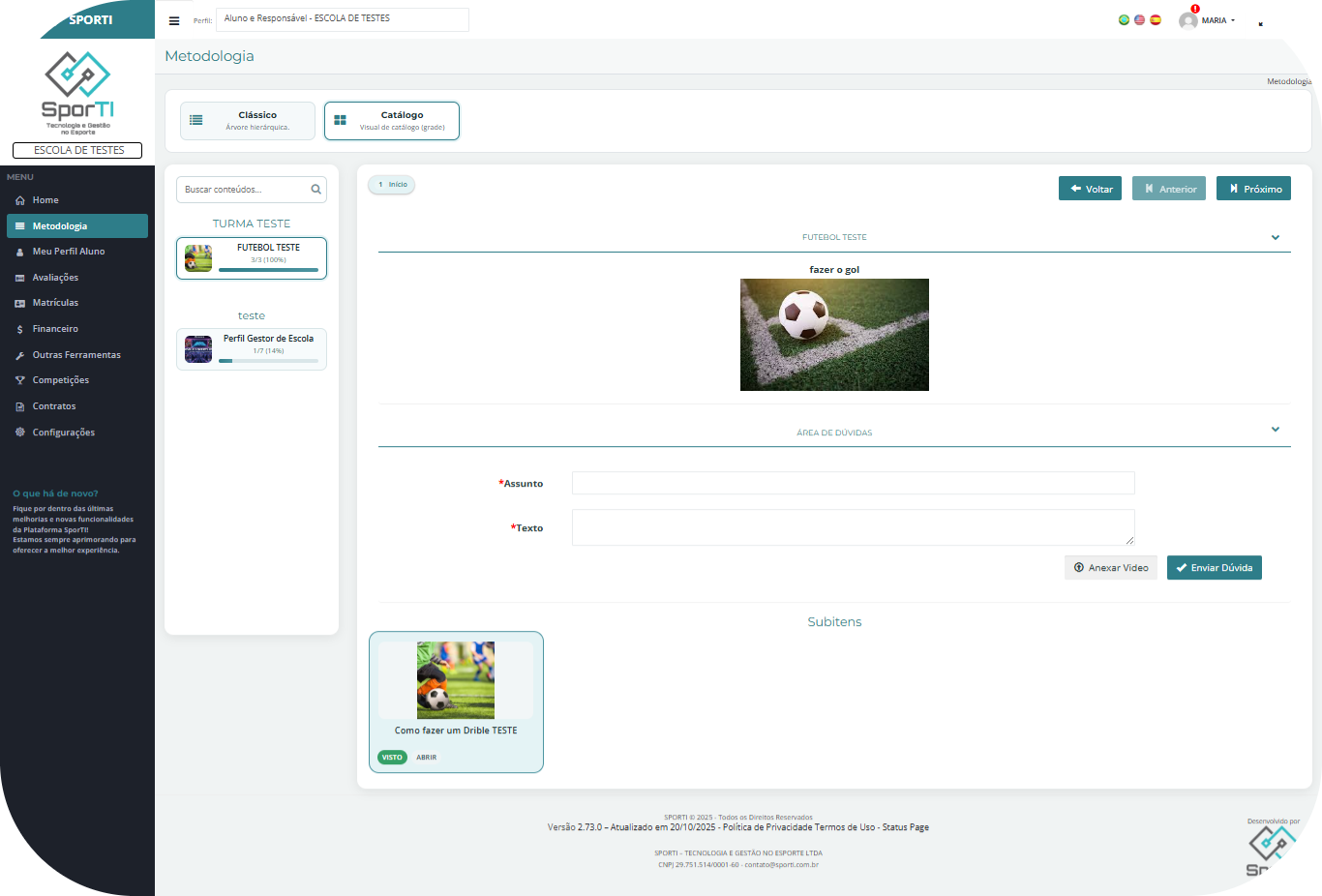
Task: Go to Avaliações menu item
Action: click(x=55, y=278)
